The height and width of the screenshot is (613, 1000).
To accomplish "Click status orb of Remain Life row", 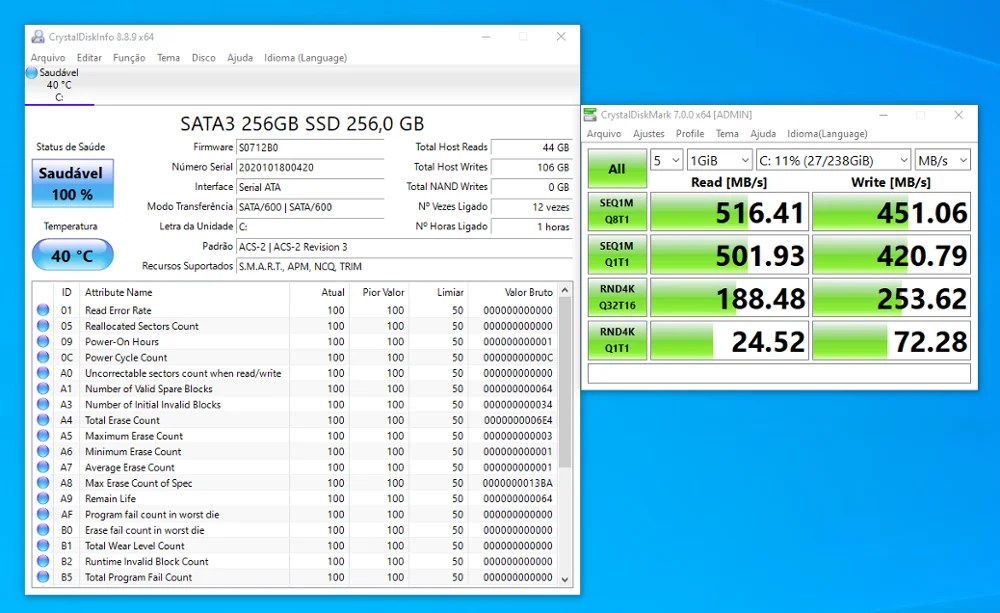I will (43, 498).
